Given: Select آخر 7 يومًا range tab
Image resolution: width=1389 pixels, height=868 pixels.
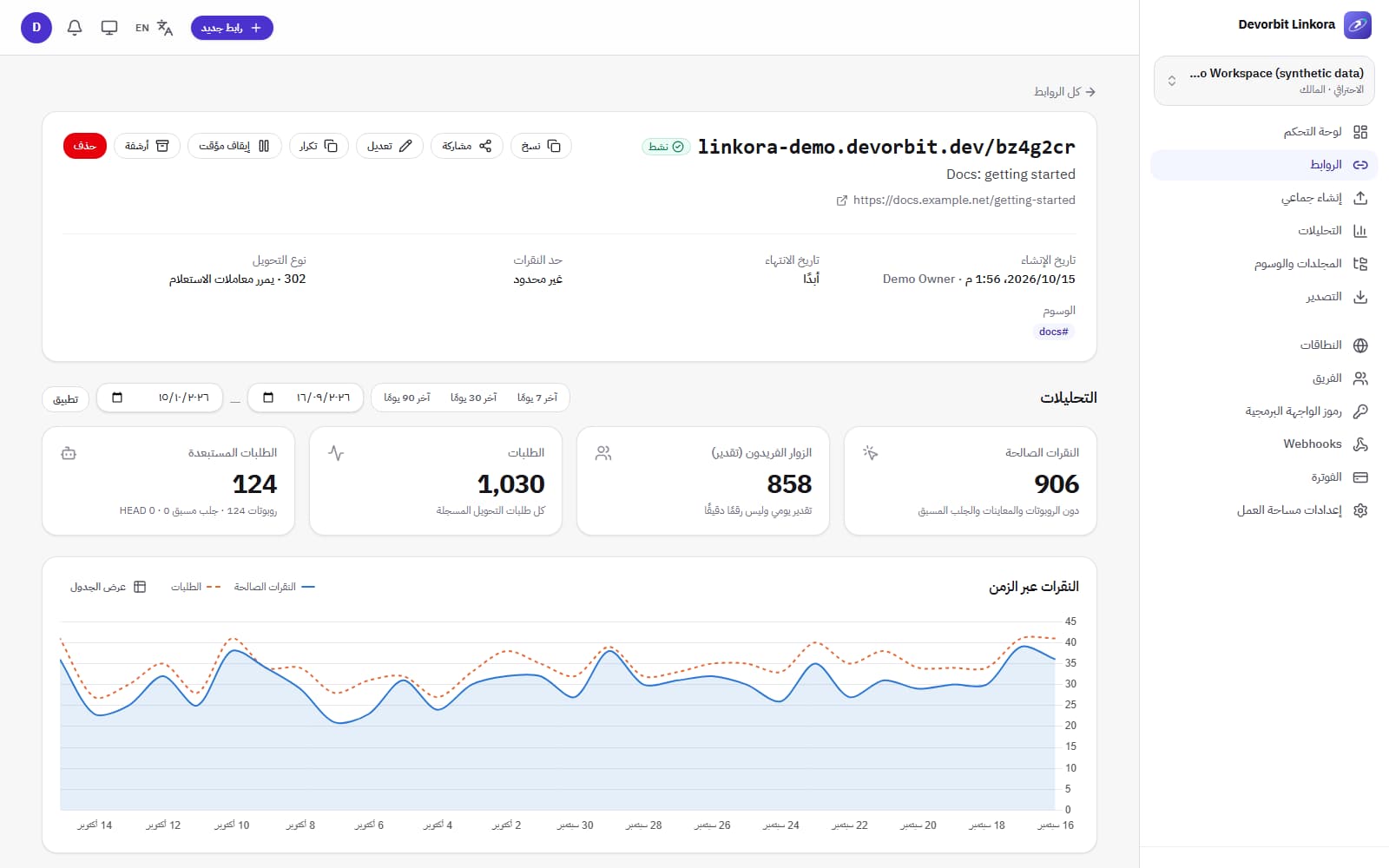Looking at the screenshot, I should 537,398.
